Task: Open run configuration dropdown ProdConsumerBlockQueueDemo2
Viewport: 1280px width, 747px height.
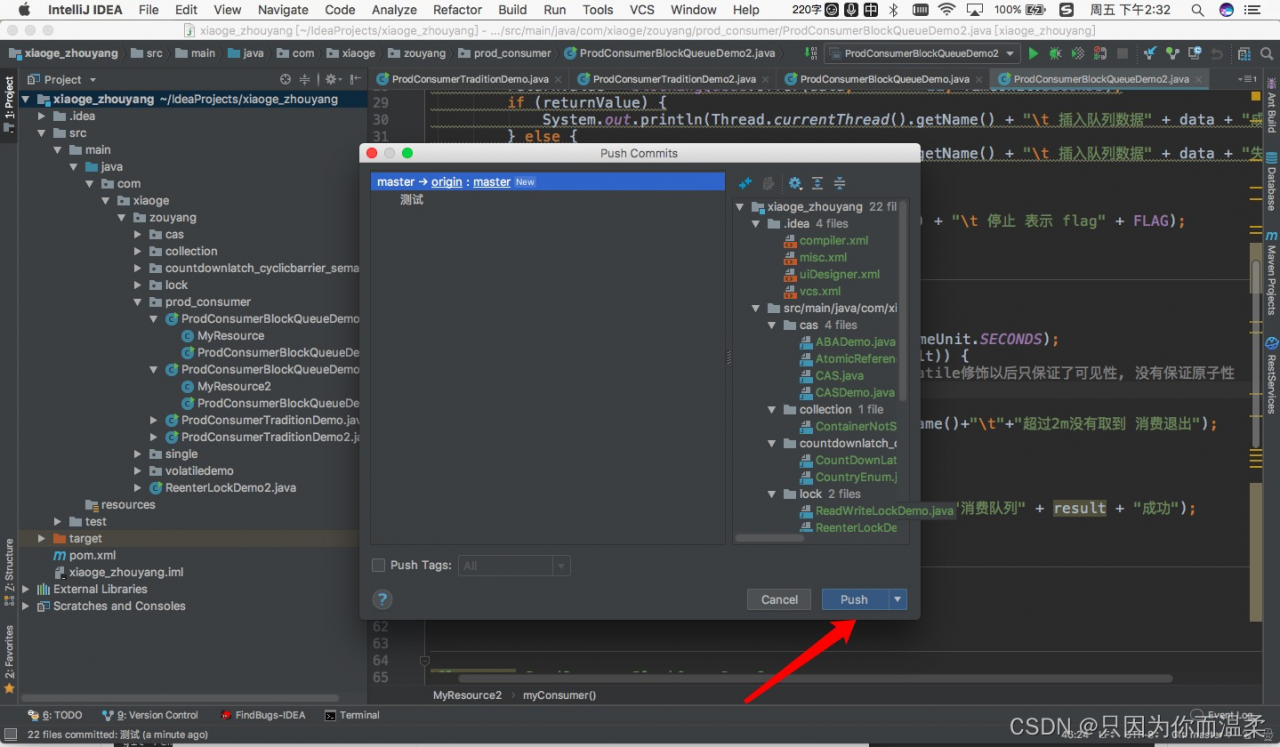Action: [921, 53]
